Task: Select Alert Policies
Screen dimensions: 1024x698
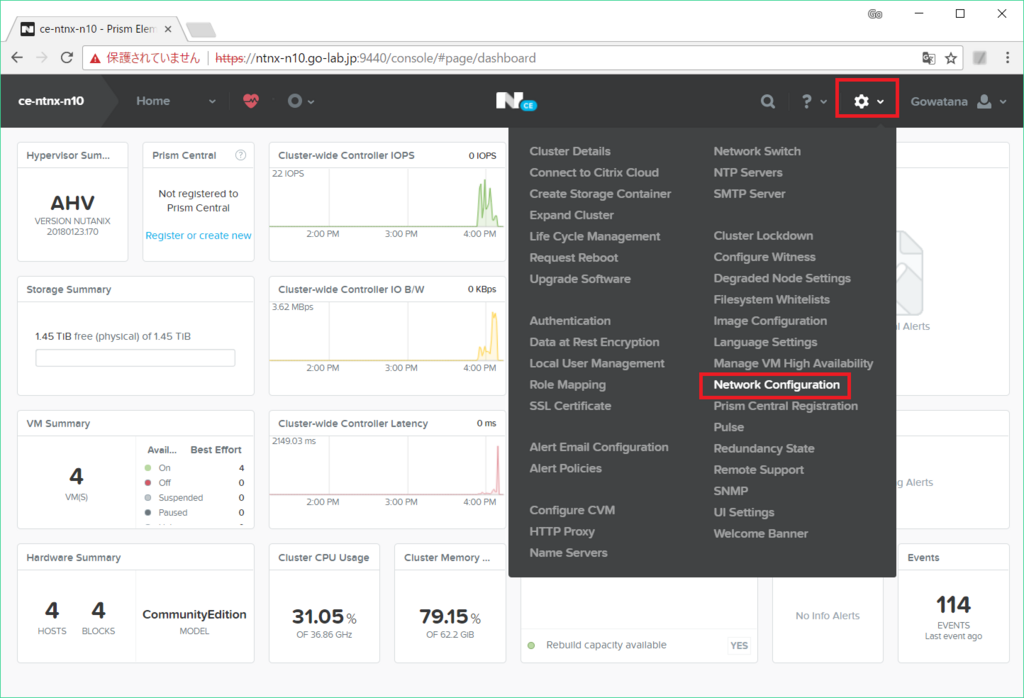Action: coord(565,468)
